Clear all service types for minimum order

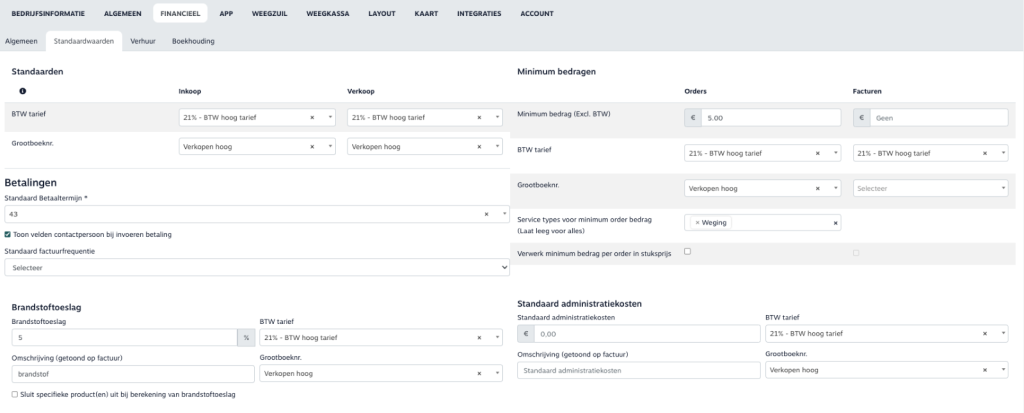pos(836,222)
